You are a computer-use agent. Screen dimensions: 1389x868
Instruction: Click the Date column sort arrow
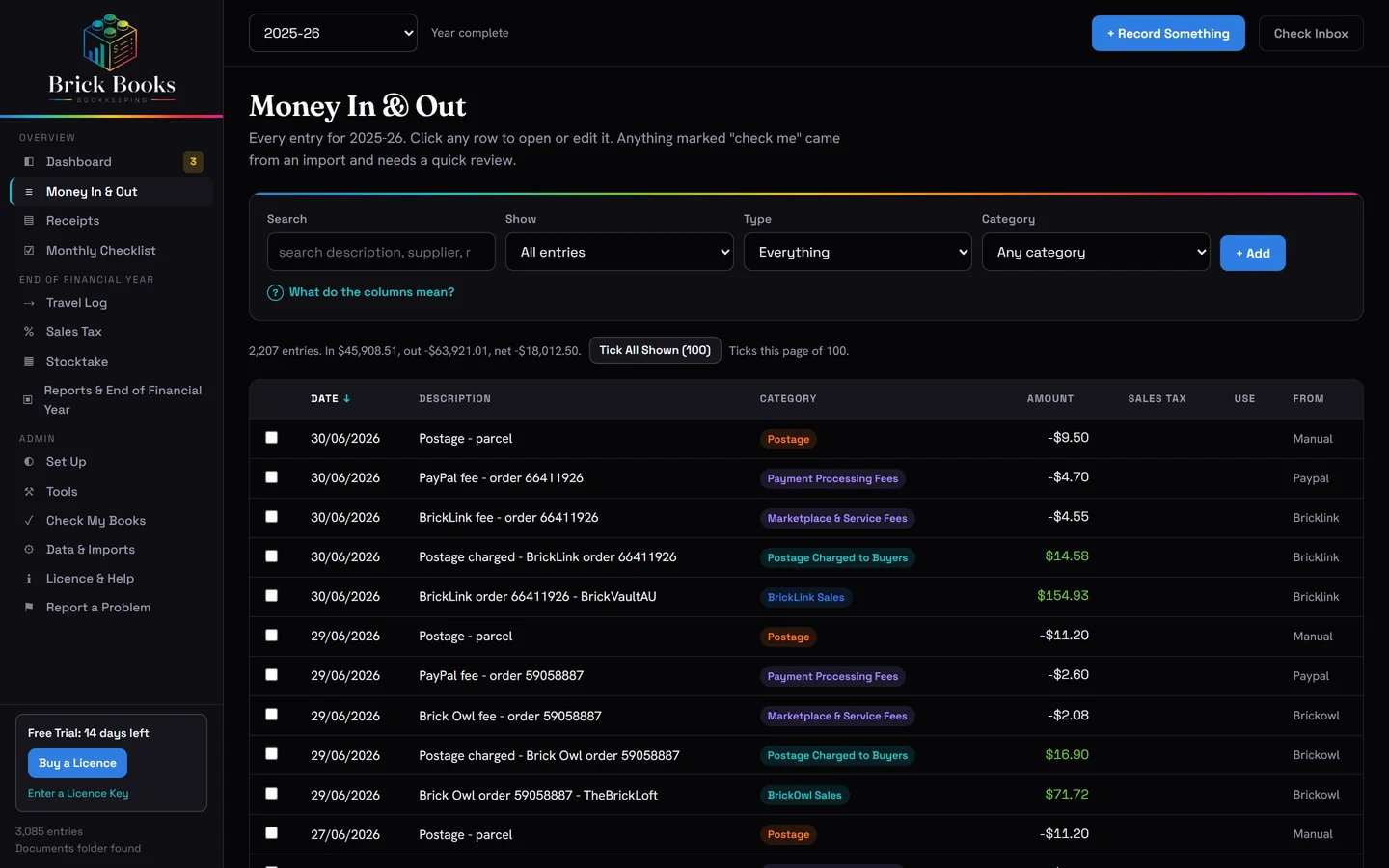coord(347,399)
